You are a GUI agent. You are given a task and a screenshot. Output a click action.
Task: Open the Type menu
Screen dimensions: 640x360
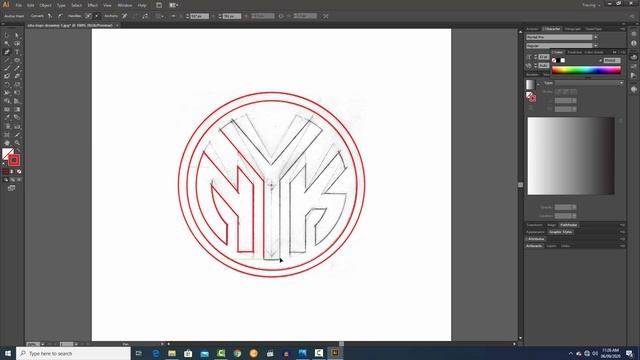(61, 5)
